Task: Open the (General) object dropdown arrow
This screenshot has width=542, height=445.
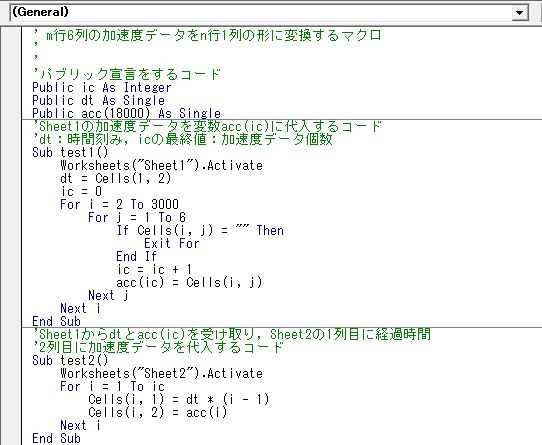Action: click(x=519, y=13)
